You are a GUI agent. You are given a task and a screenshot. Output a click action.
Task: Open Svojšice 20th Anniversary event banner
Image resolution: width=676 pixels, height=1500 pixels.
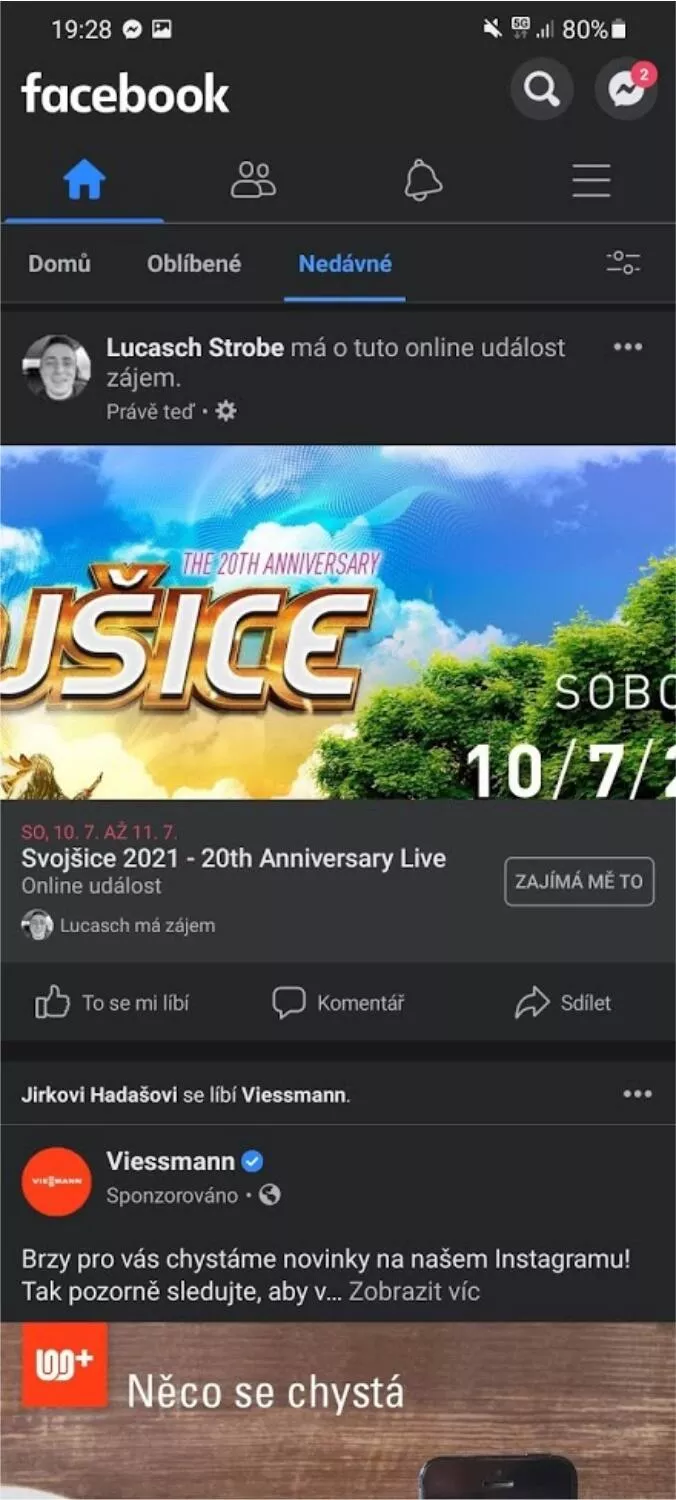pos(338,622)
